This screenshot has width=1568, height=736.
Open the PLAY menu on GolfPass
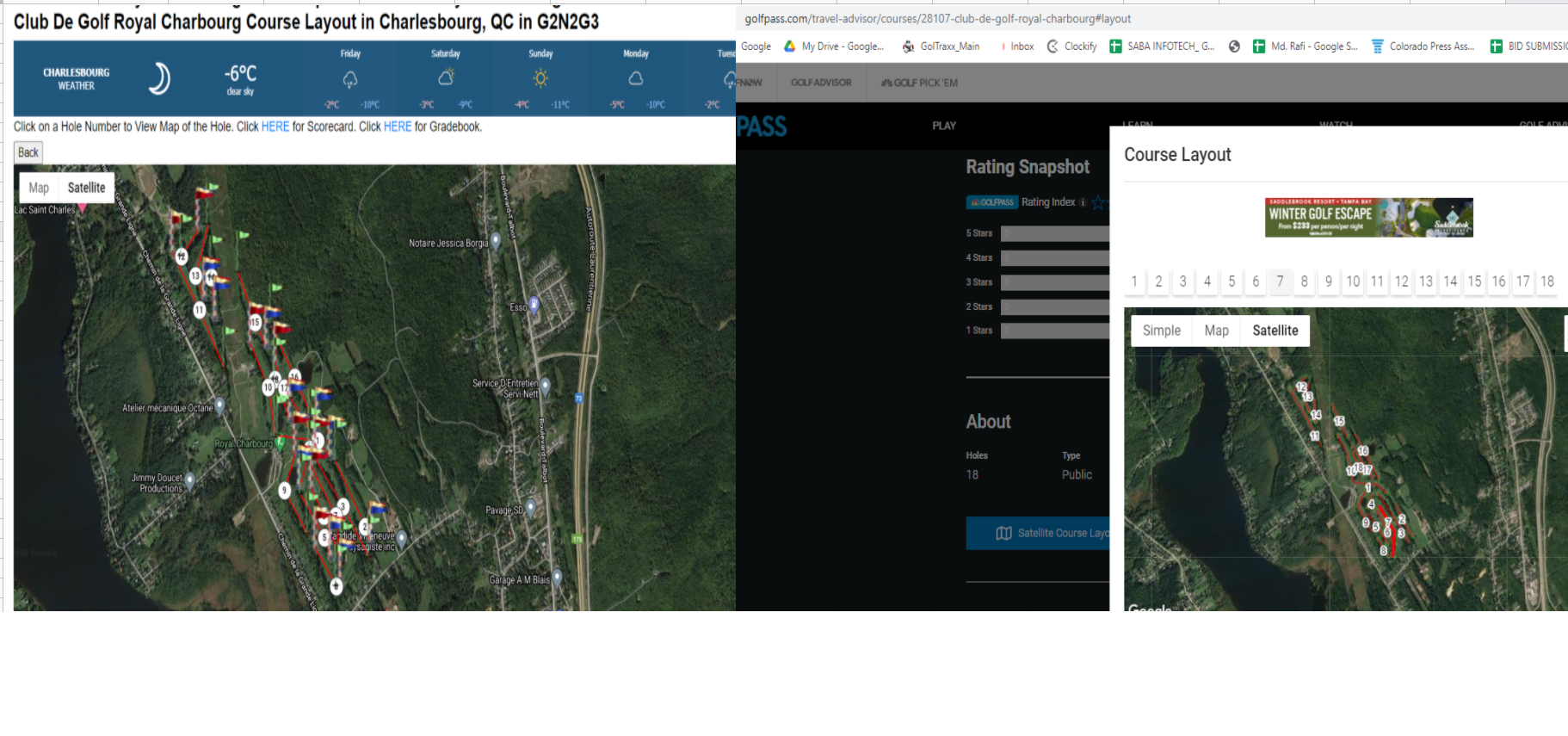tap(944, 126)
